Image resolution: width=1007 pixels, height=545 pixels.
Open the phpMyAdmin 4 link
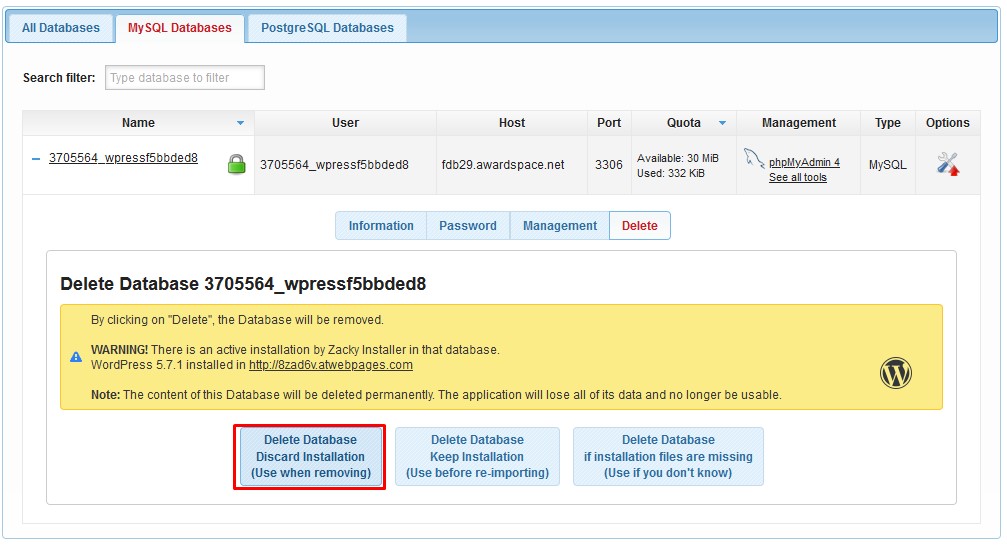(x=804, y=162)
